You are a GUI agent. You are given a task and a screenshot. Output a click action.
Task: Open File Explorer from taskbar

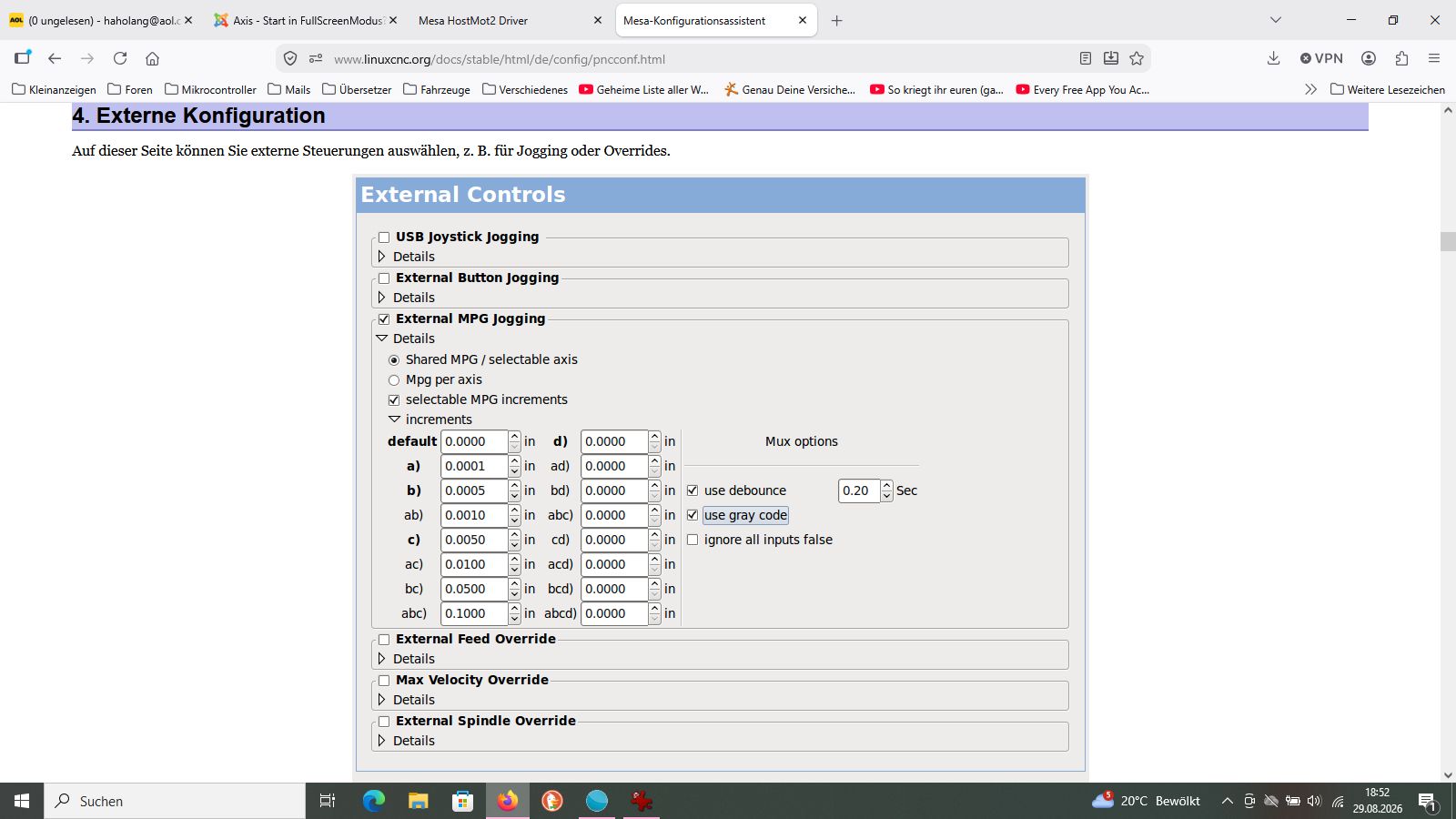pos(419,801)
